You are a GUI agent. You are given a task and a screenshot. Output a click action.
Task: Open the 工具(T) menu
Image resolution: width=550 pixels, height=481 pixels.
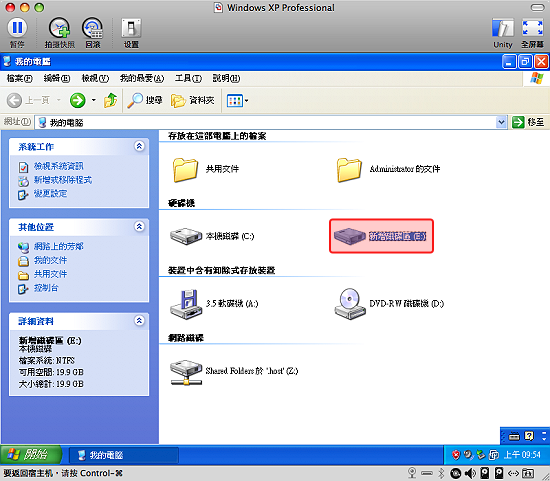188,78
